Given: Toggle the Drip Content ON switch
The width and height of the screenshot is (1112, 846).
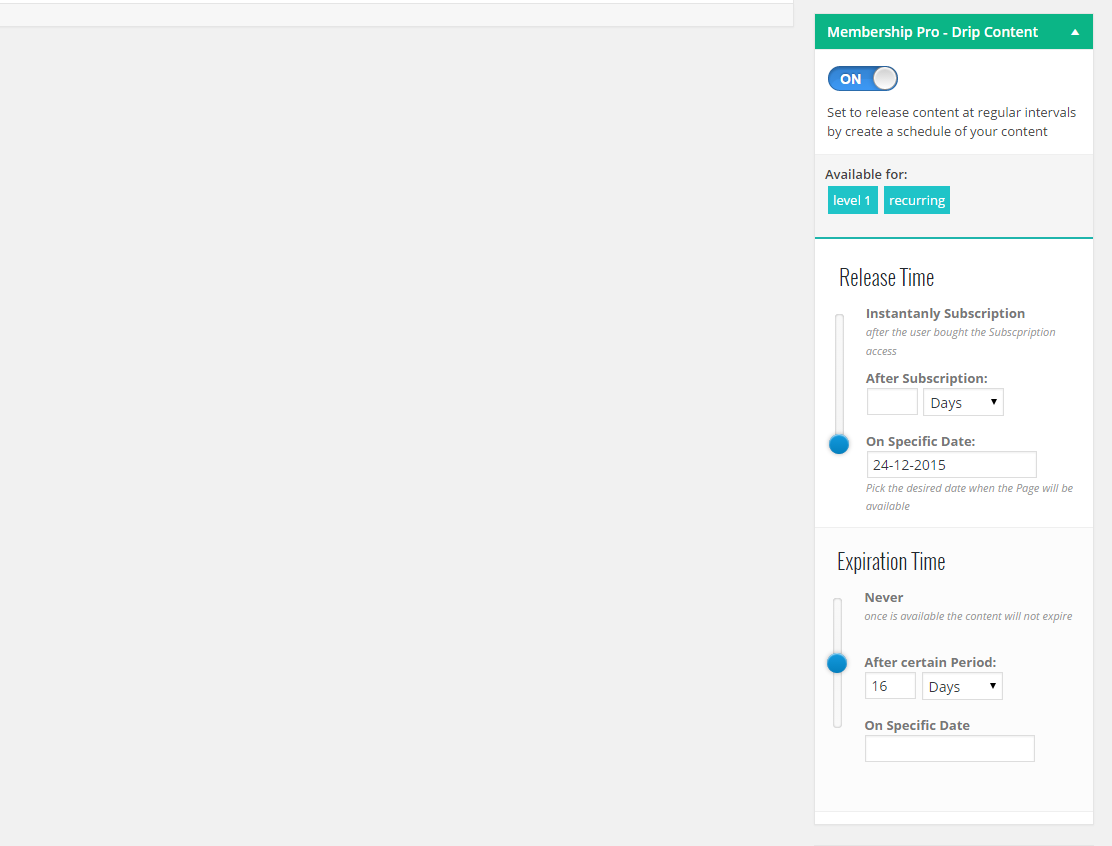Looking at the screenshot, I should pos(862,79).
